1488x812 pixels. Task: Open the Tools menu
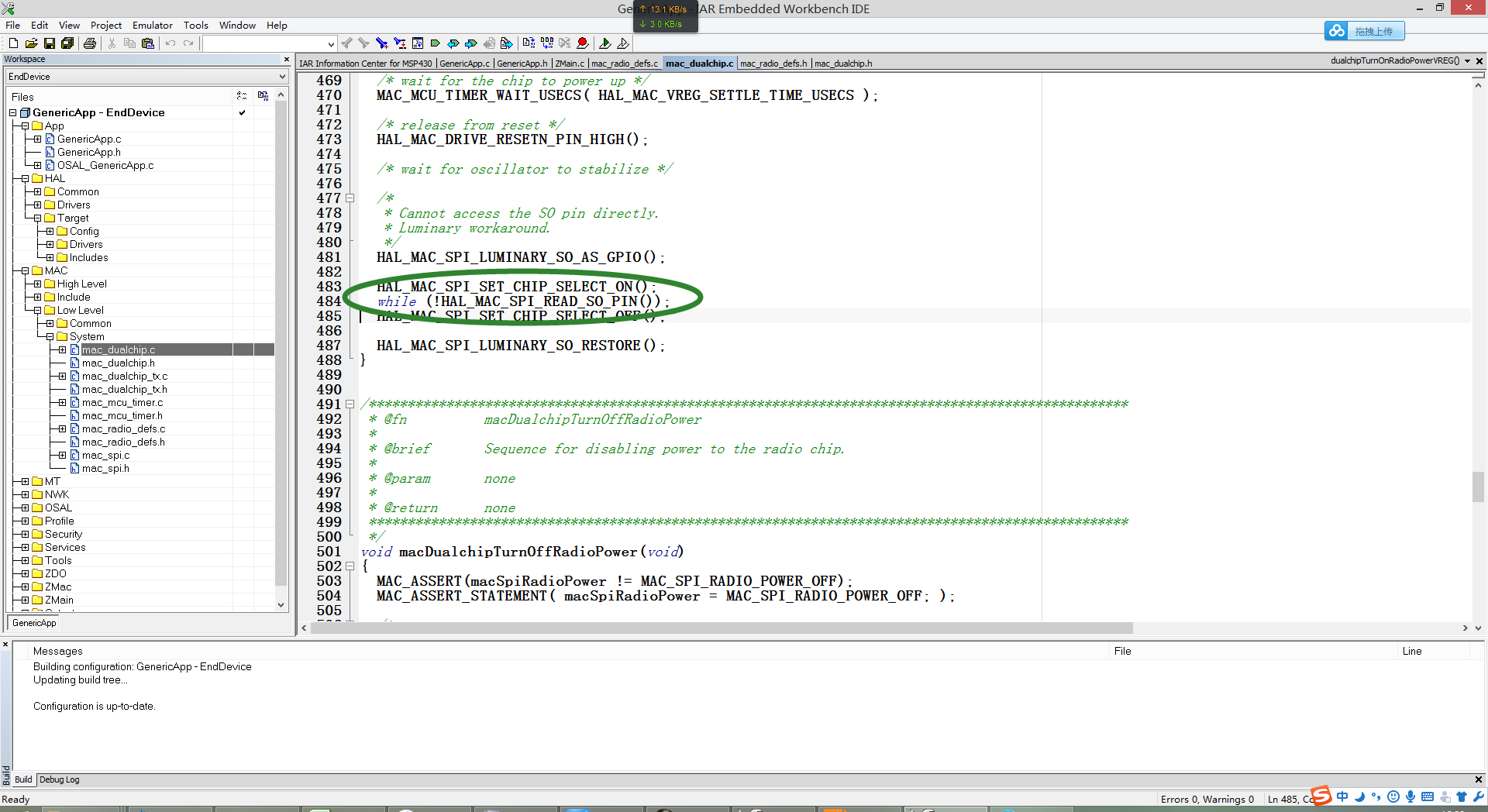tap(196, 25)
